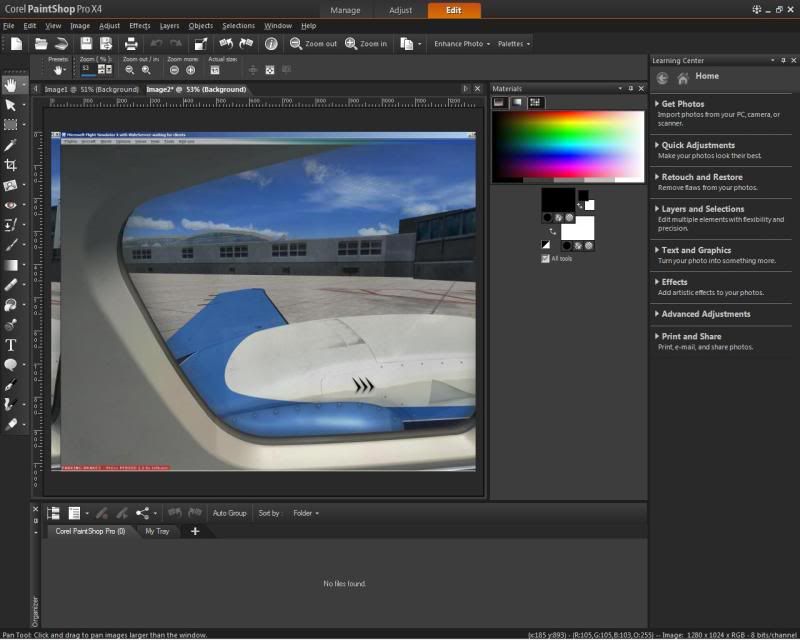This screenshot has width=800, height=640.
Task: Click the Zoom out toolbar button
Action: [314, 44]
